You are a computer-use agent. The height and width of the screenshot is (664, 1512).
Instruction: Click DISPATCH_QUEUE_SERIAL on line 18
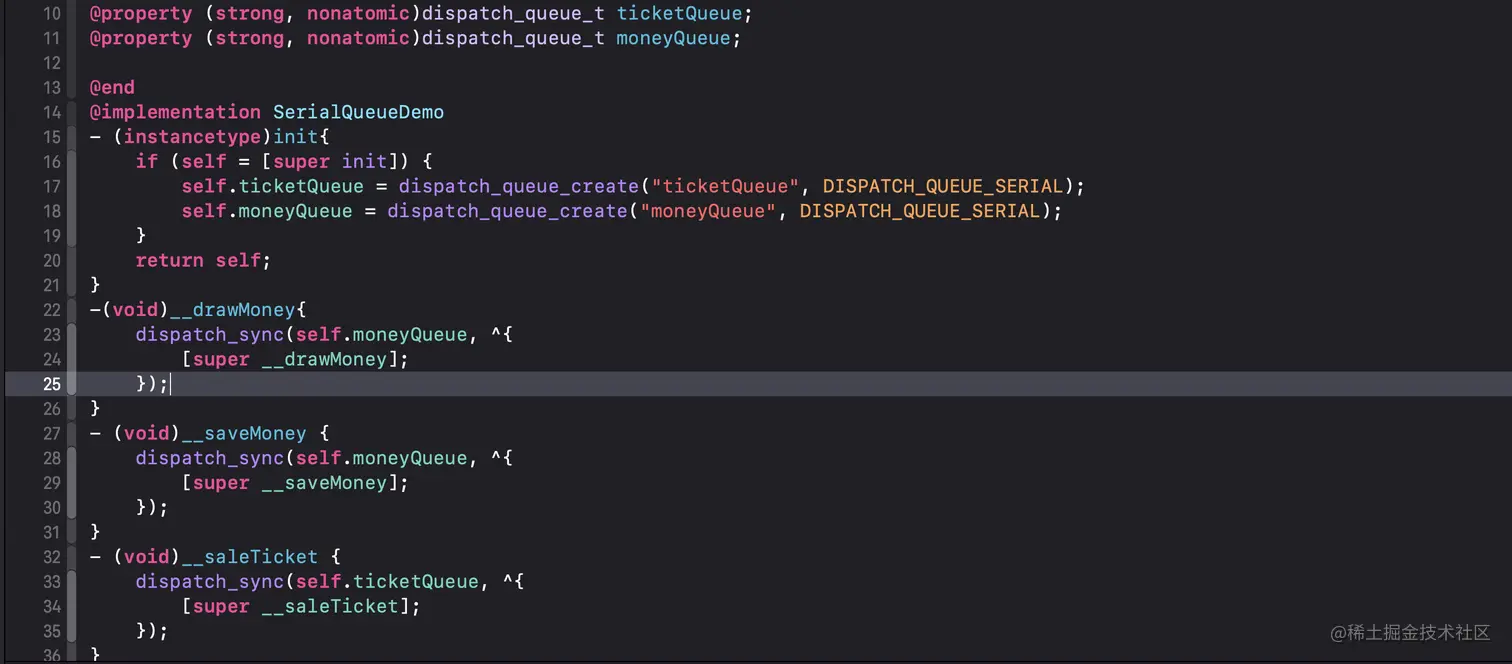pos(919,211)
